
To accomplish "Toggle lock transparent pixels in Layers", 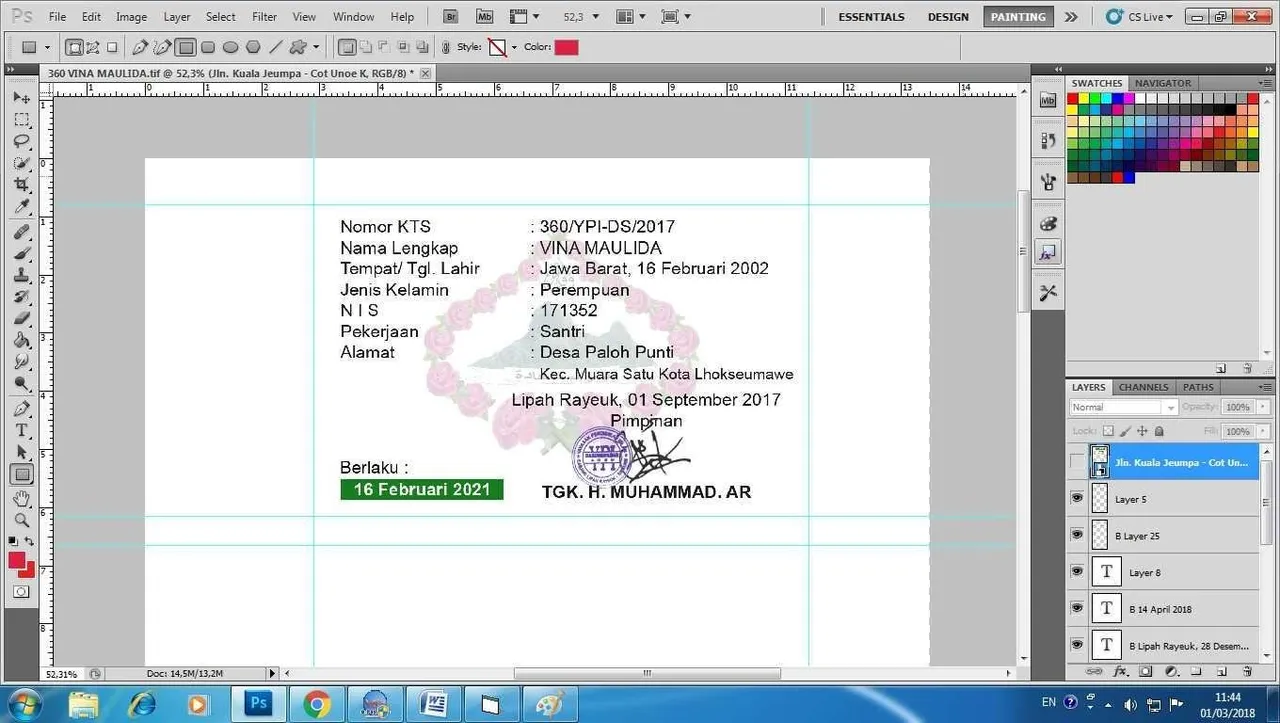I will point(1108,431).
